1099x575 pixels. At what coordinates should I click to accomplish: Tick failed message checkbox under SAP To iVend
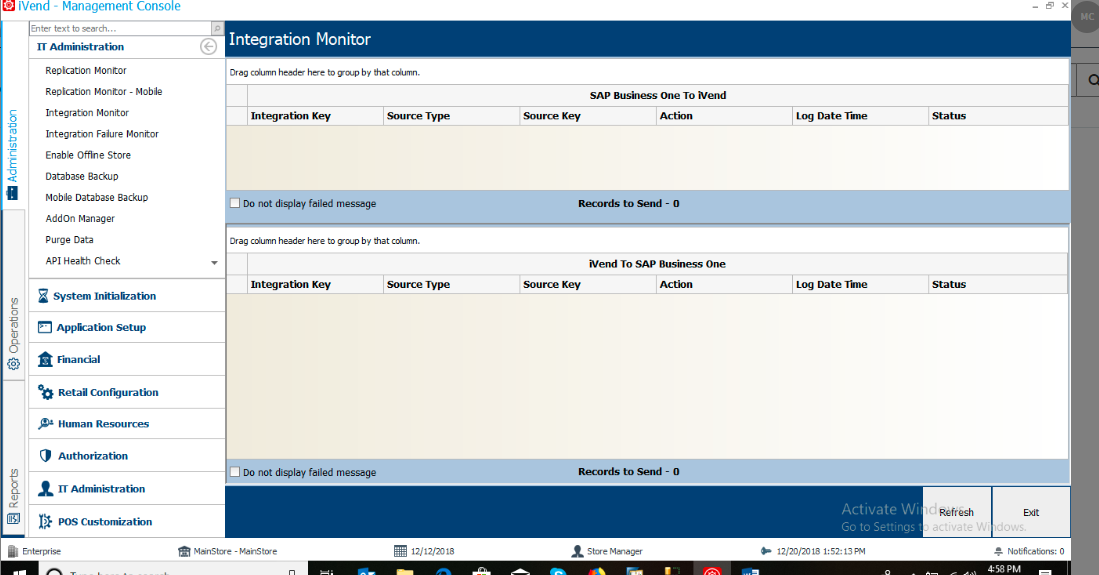[x=235, y=203]
